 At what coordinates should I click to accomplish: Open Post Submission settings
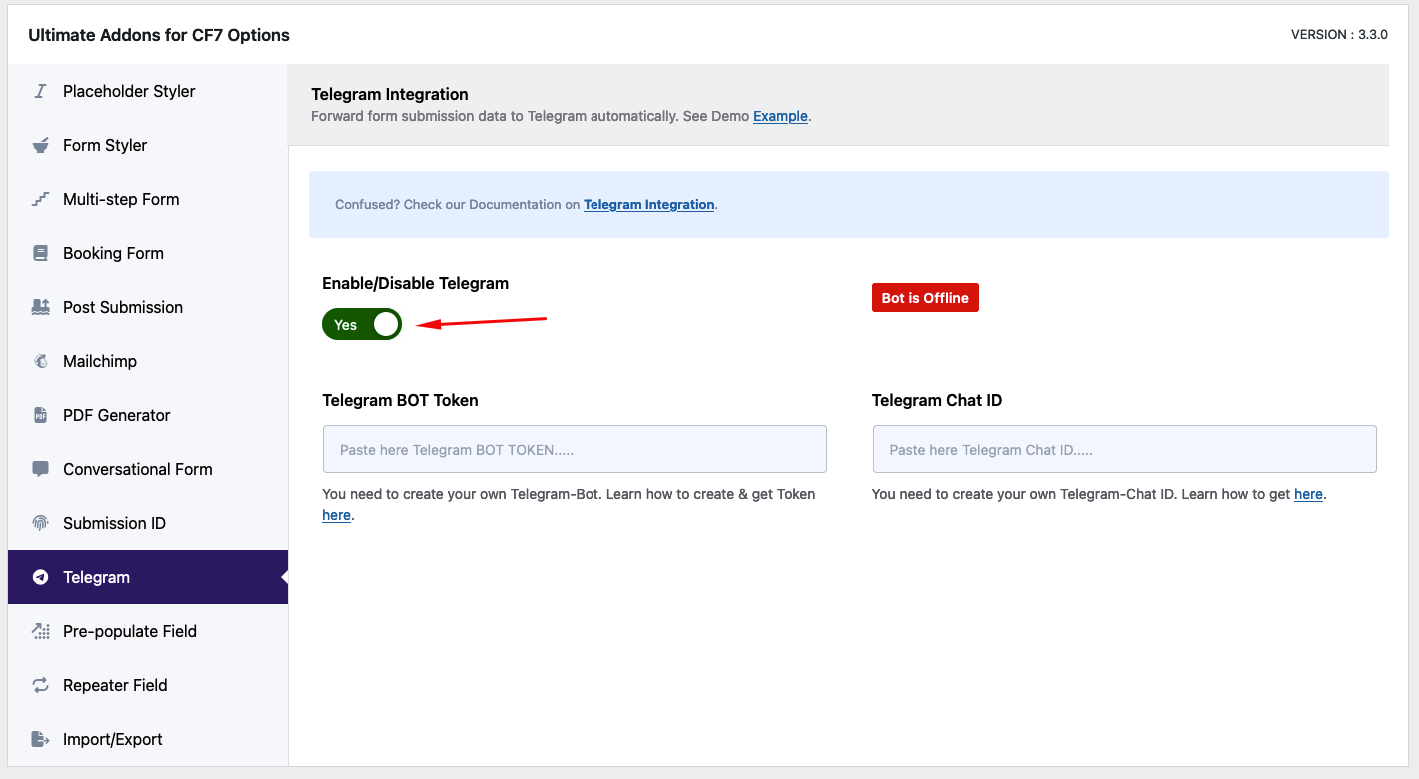pyautogui.click(x=148, y=307)
